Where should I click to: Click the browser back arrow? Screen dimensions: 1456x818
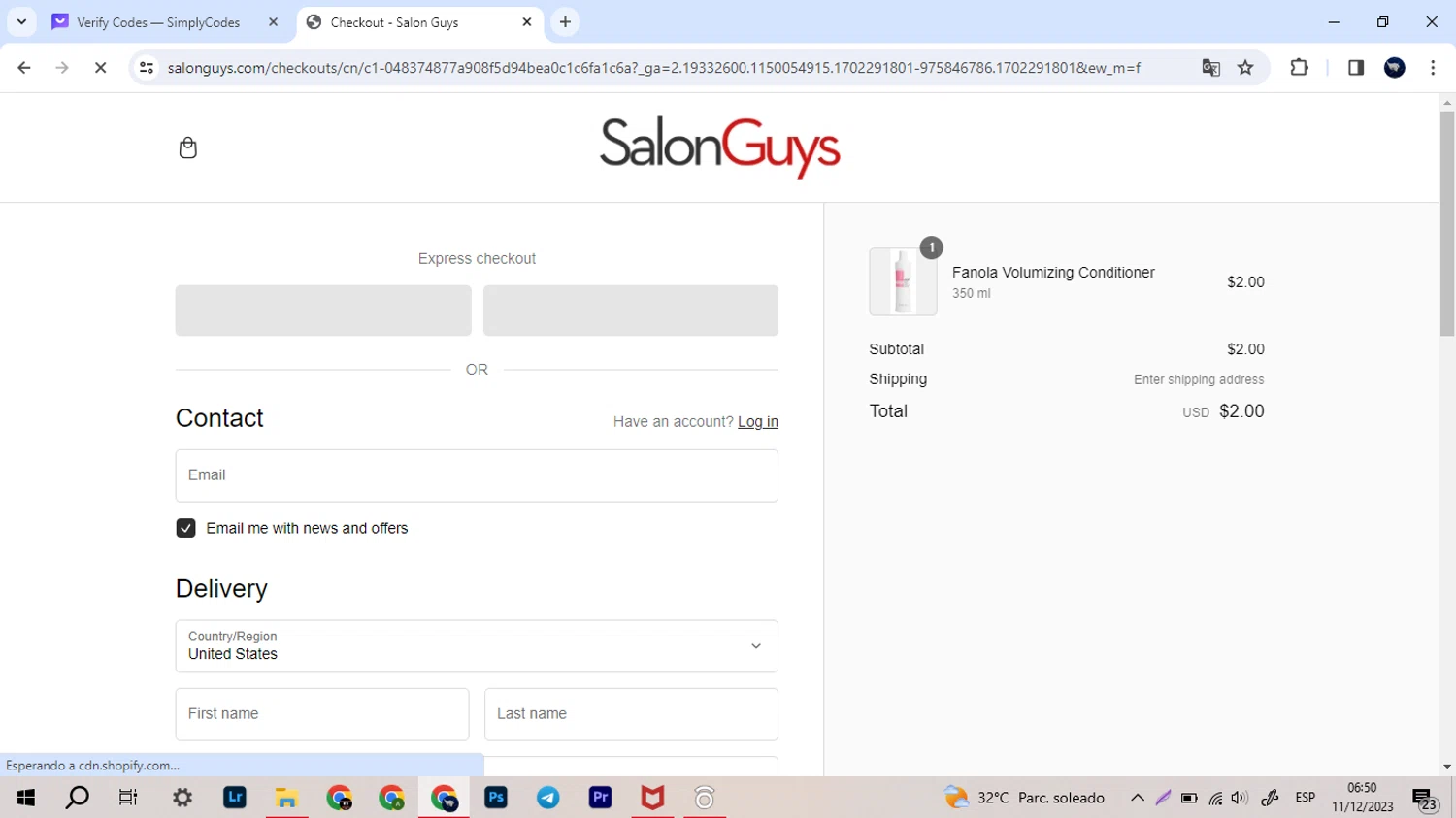point(24,68)
